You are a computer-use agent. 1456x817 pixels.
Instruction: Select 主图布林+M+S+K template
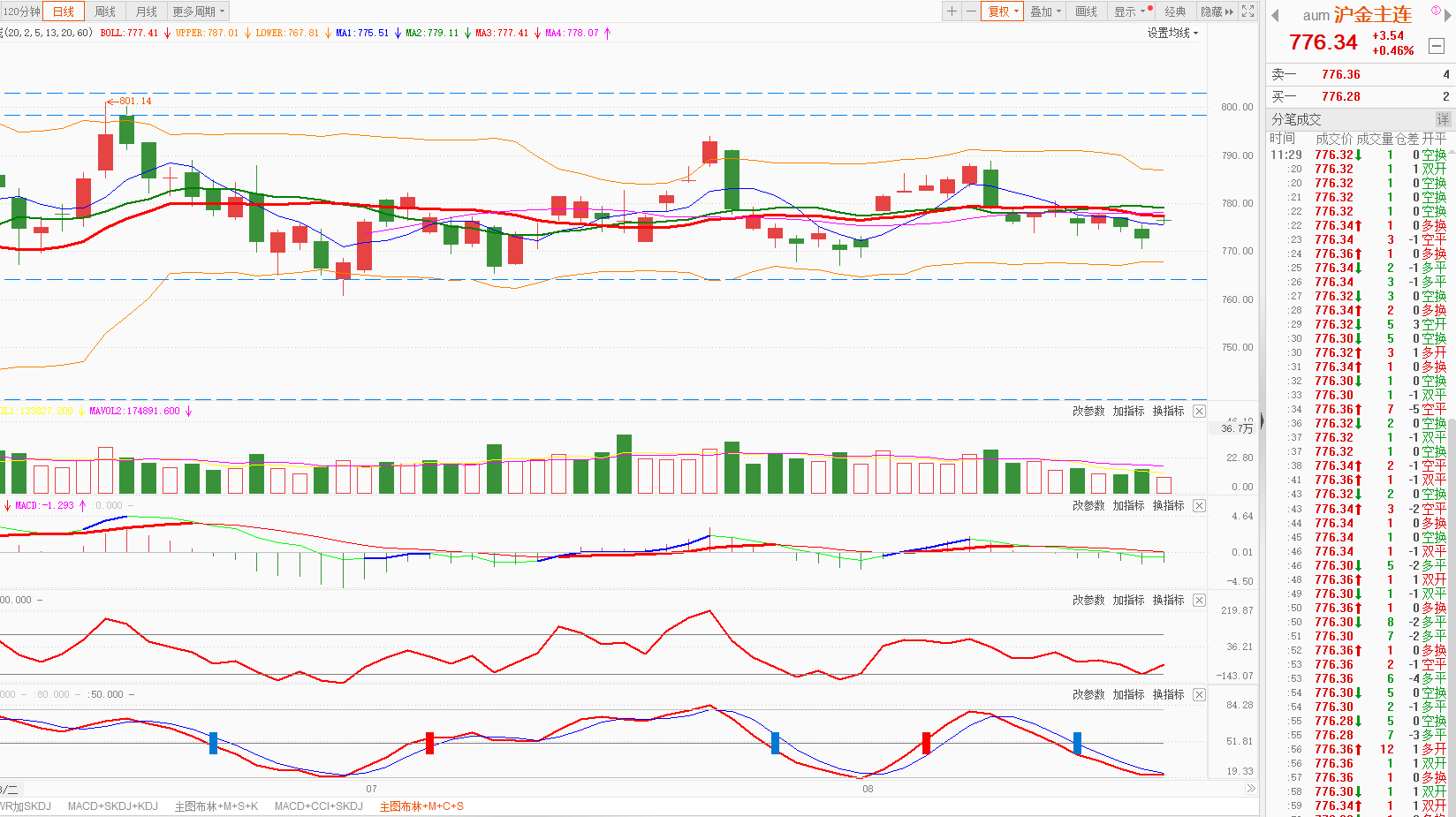click(216, 806)
